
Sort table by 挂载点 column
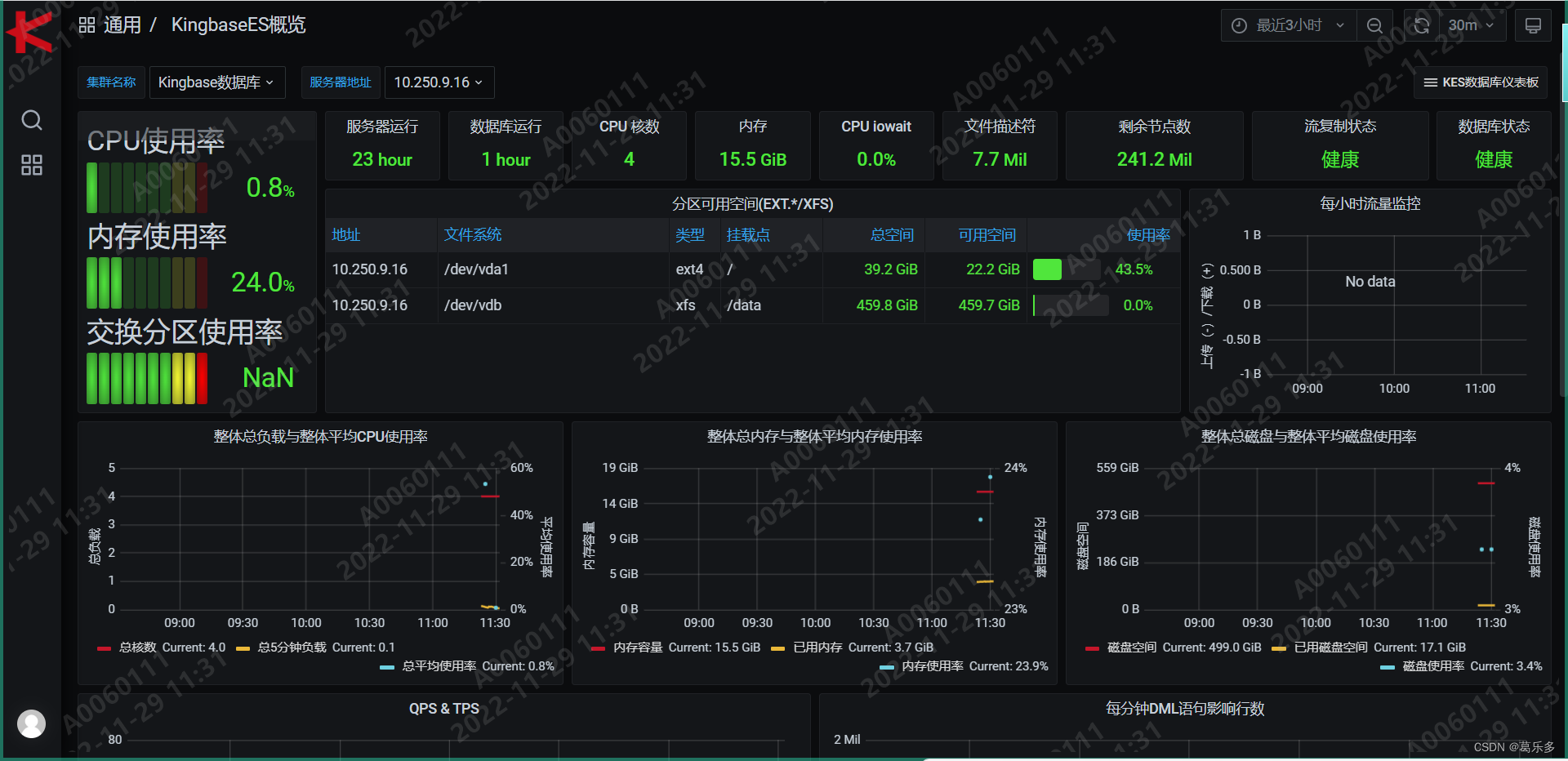pos(748,235)
